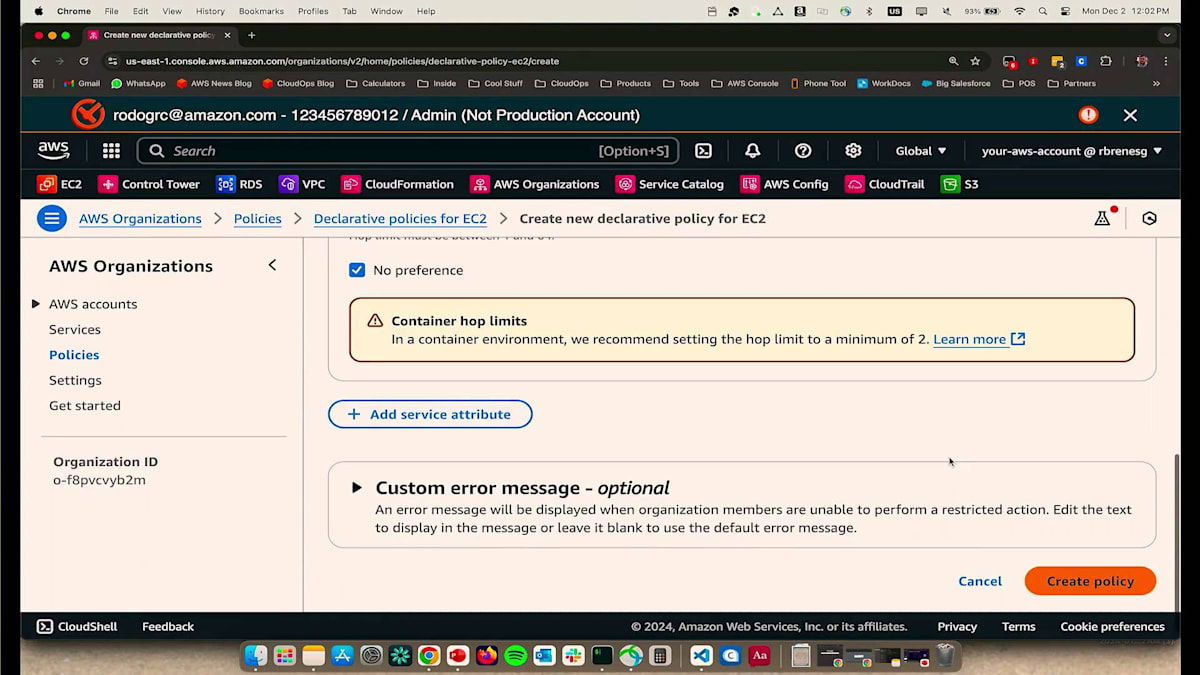Select Policies in the sidebar

pos(74,355)
